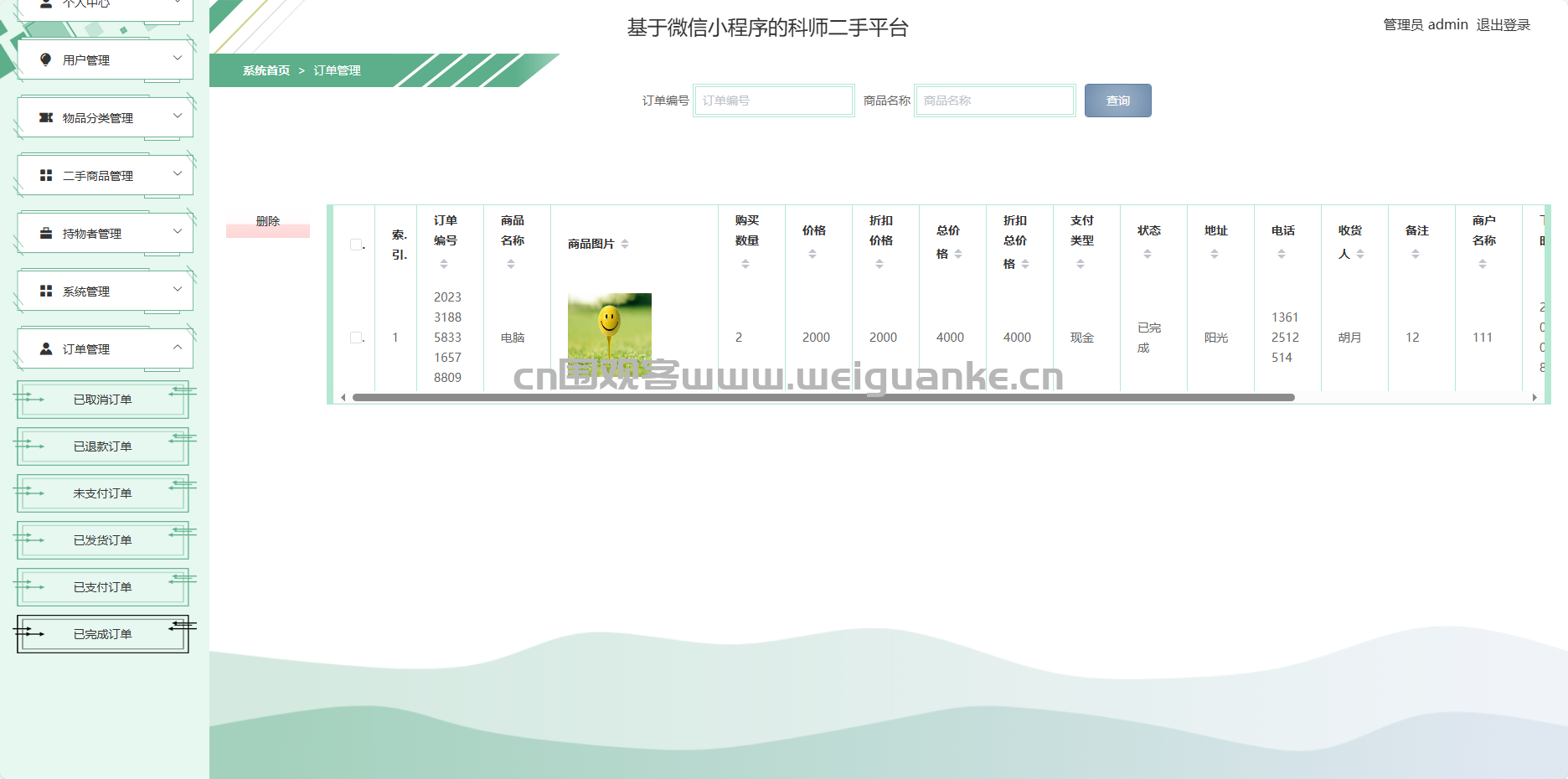Screen dimensions: 1568x779
Task: Click 退出登录 to log out
Action: 1504,25
